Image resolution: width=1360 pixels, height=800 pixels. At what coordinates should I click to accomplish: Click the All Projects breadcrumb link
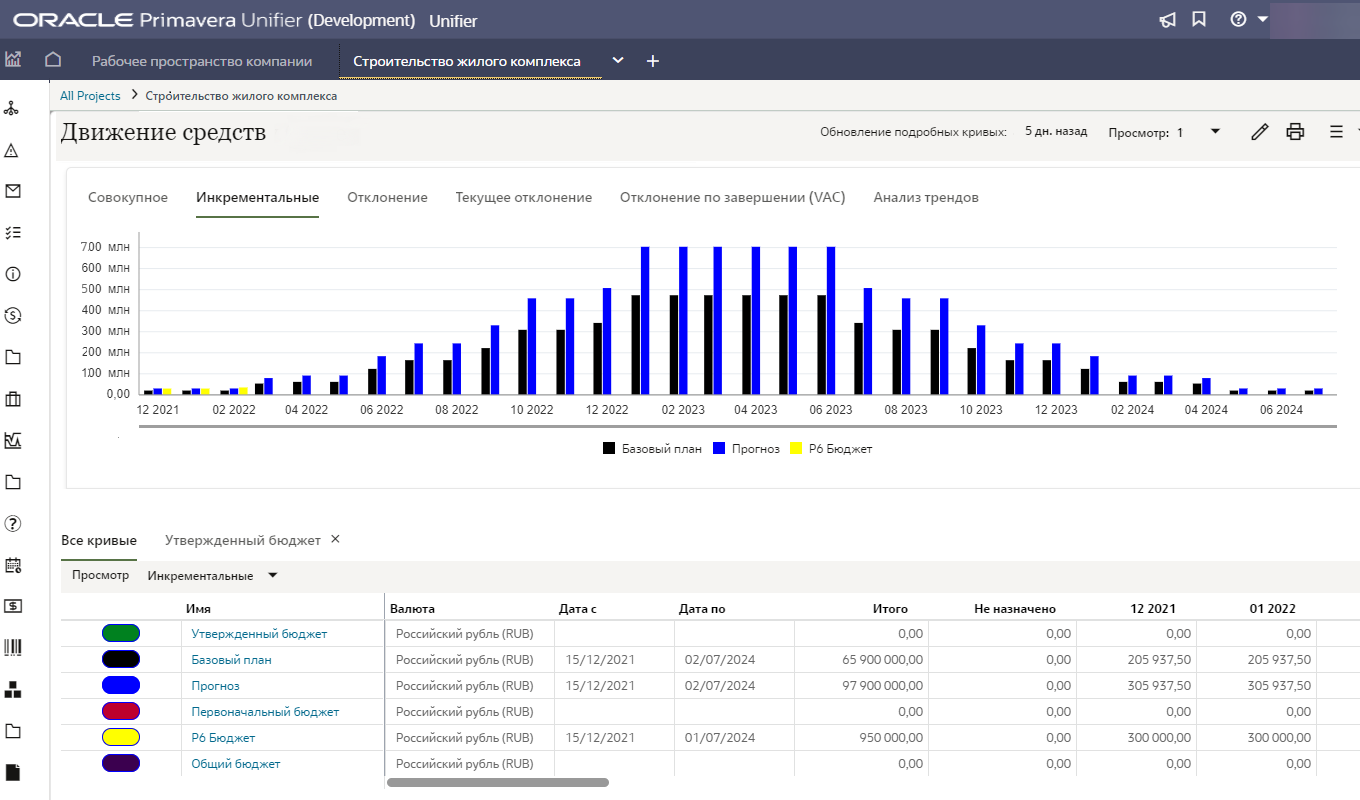tap(90, 96)
